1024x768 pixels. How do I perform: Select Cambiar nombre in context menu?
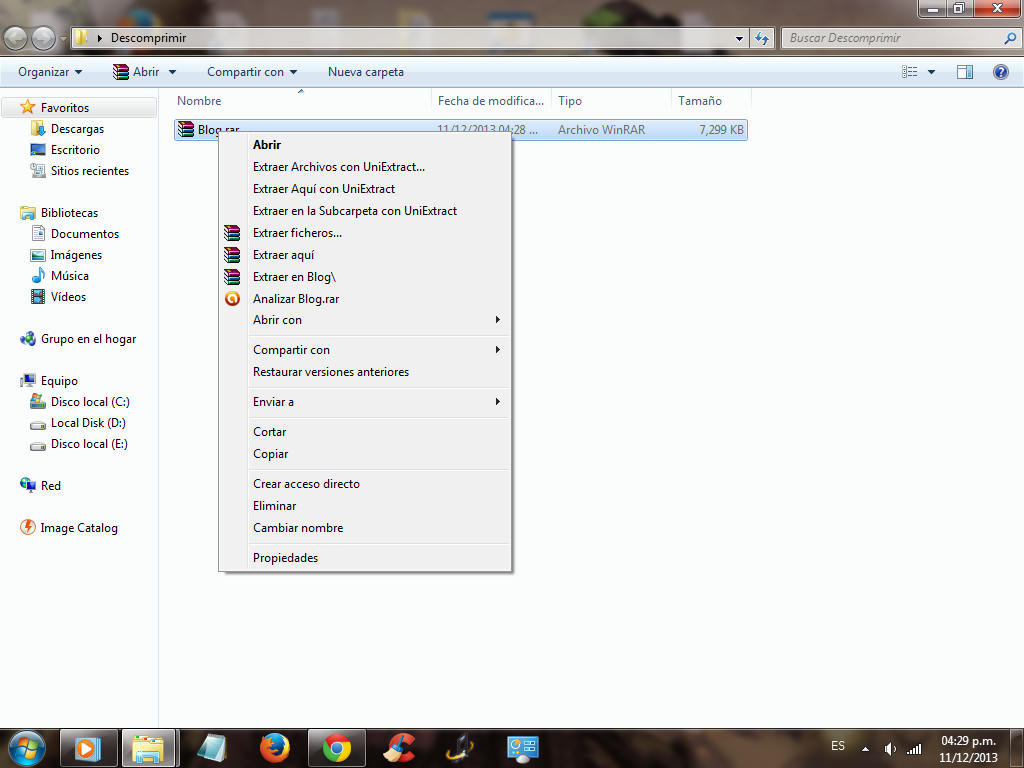[298, 528]
